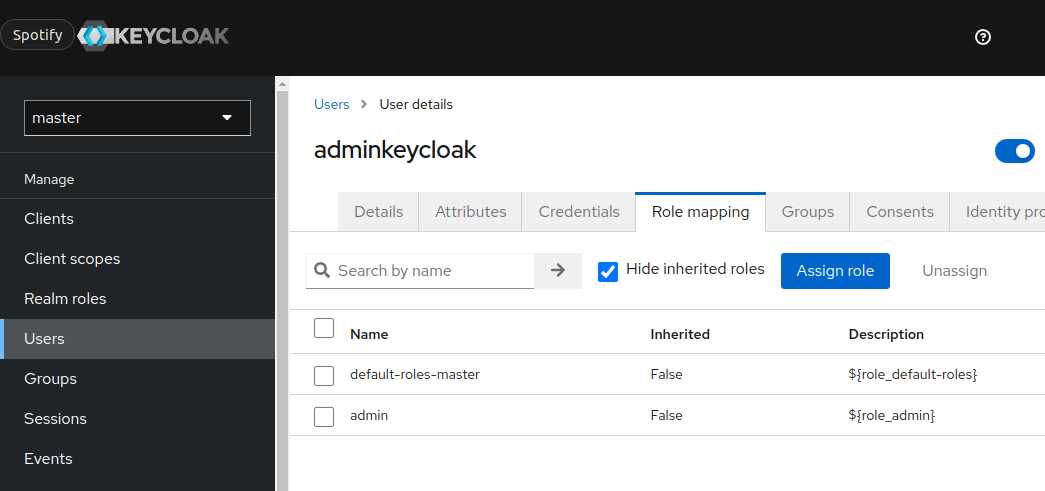Click the Users breadcrumb link

(331, 104)
